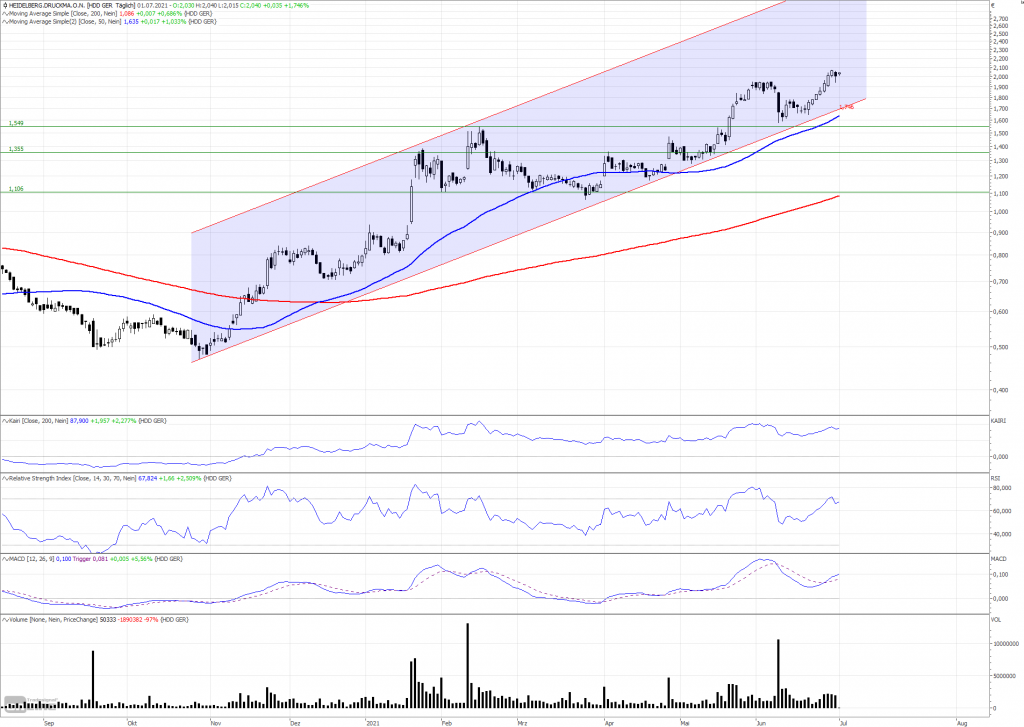Screen dimensions: 1024x727
Task: Click the RSI axis title on the right
Action: pyautogui.click(x=996, y=479)
